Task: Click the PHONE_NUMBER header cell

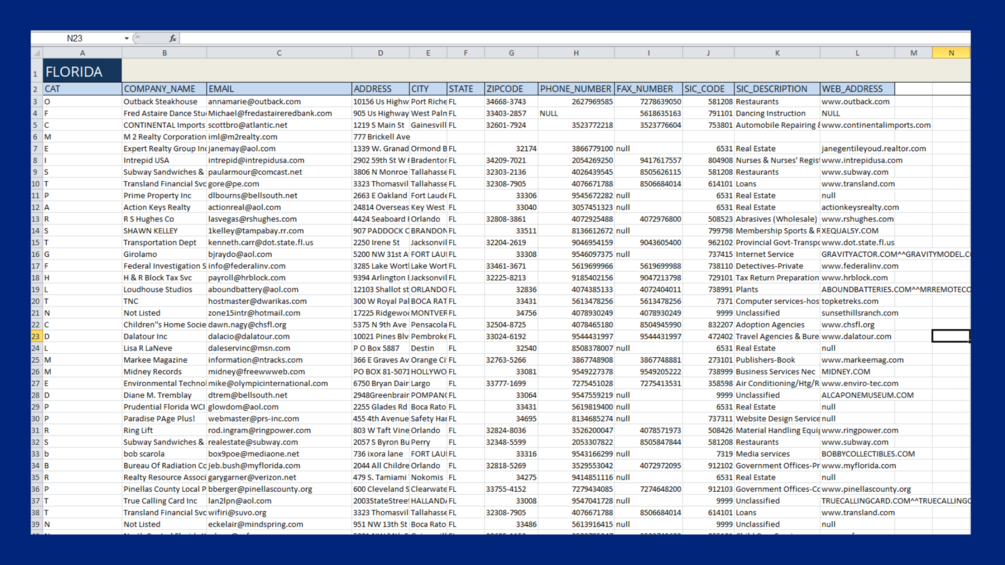Action: coord(576,89)
